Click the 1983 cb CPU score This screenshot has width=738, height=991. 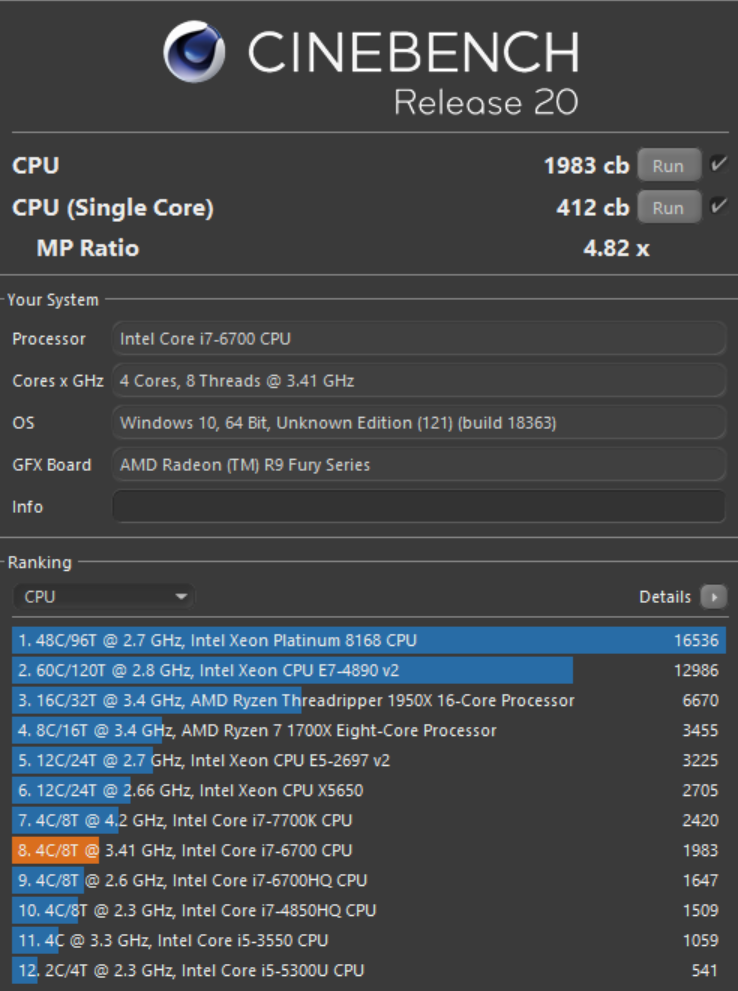[586, 166]
